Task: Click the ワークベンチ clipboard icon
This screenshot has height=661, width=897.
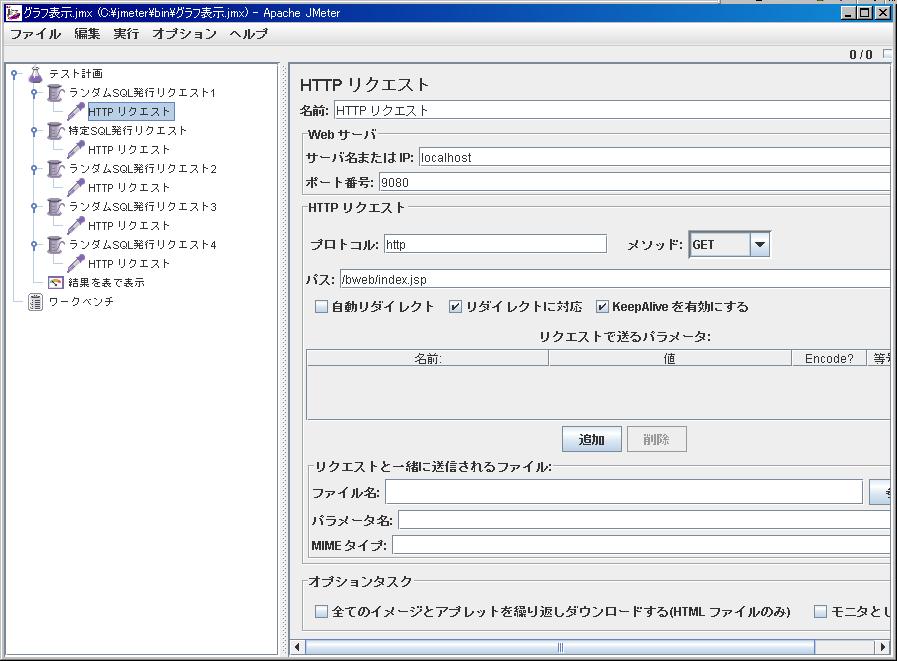Action: click(x=35, y=302)
